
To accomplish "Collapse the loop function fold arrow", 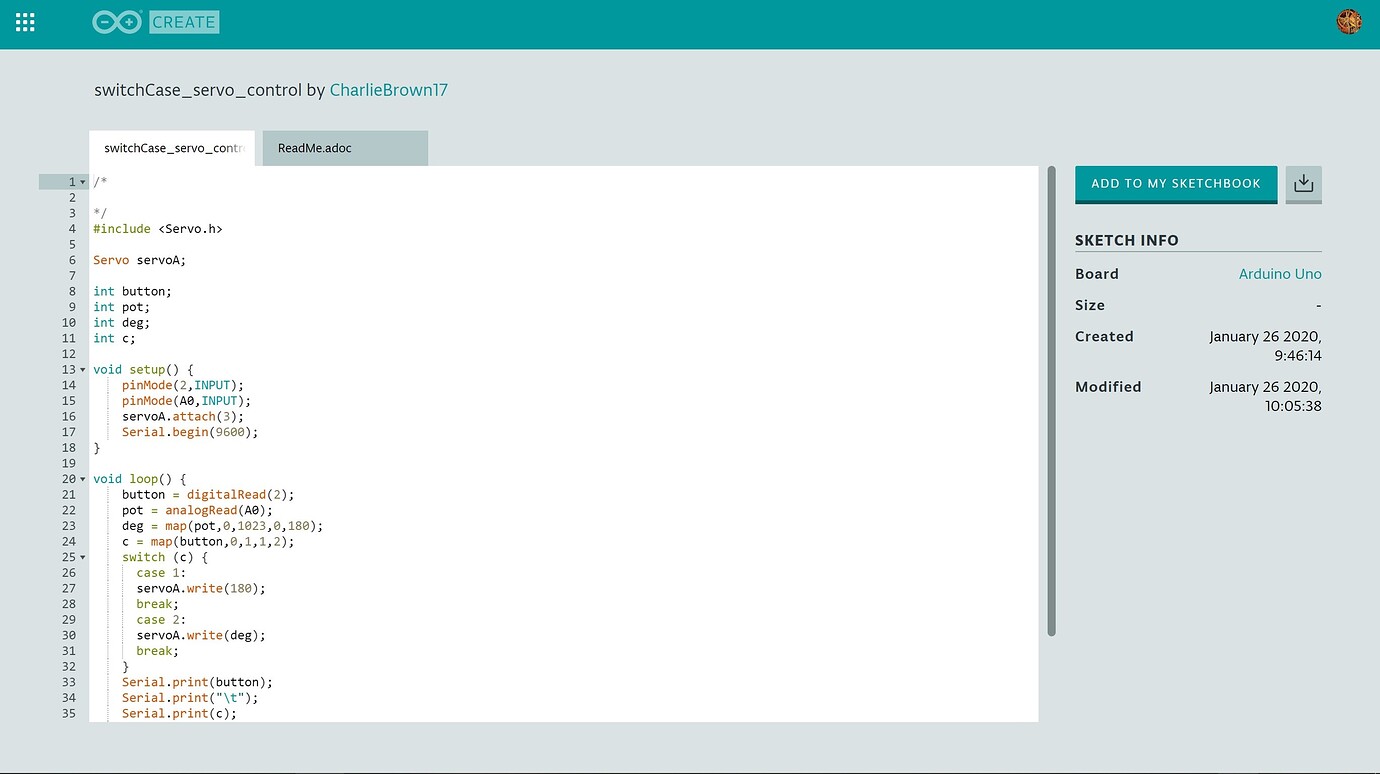I will (82, 478).
